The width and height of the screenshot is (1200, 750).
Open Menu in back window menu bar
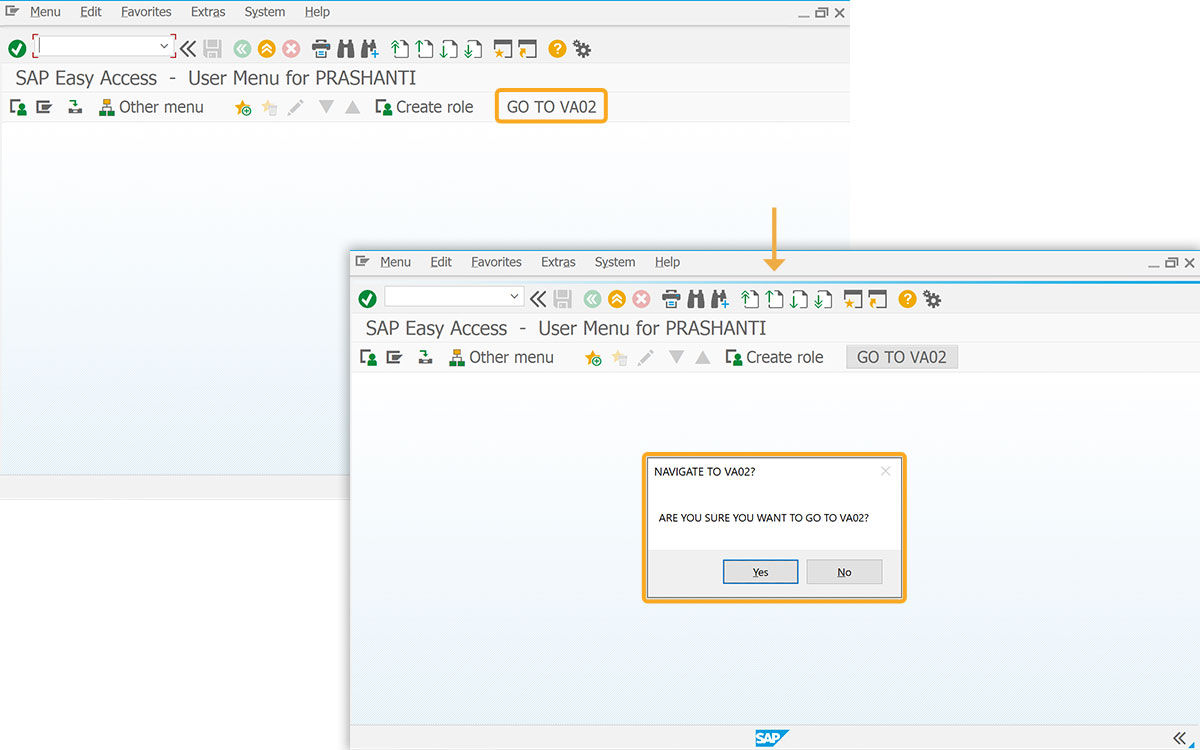(x=45, y=12)
